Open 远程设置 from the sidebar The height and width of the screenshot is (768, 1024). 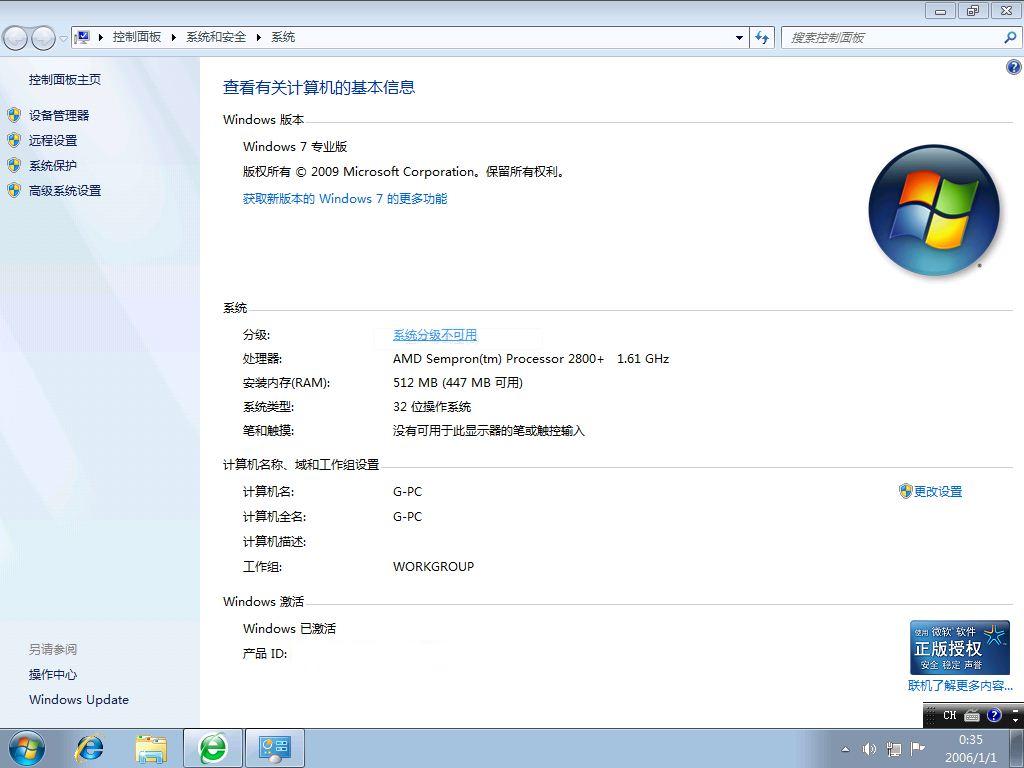(53, 140)
